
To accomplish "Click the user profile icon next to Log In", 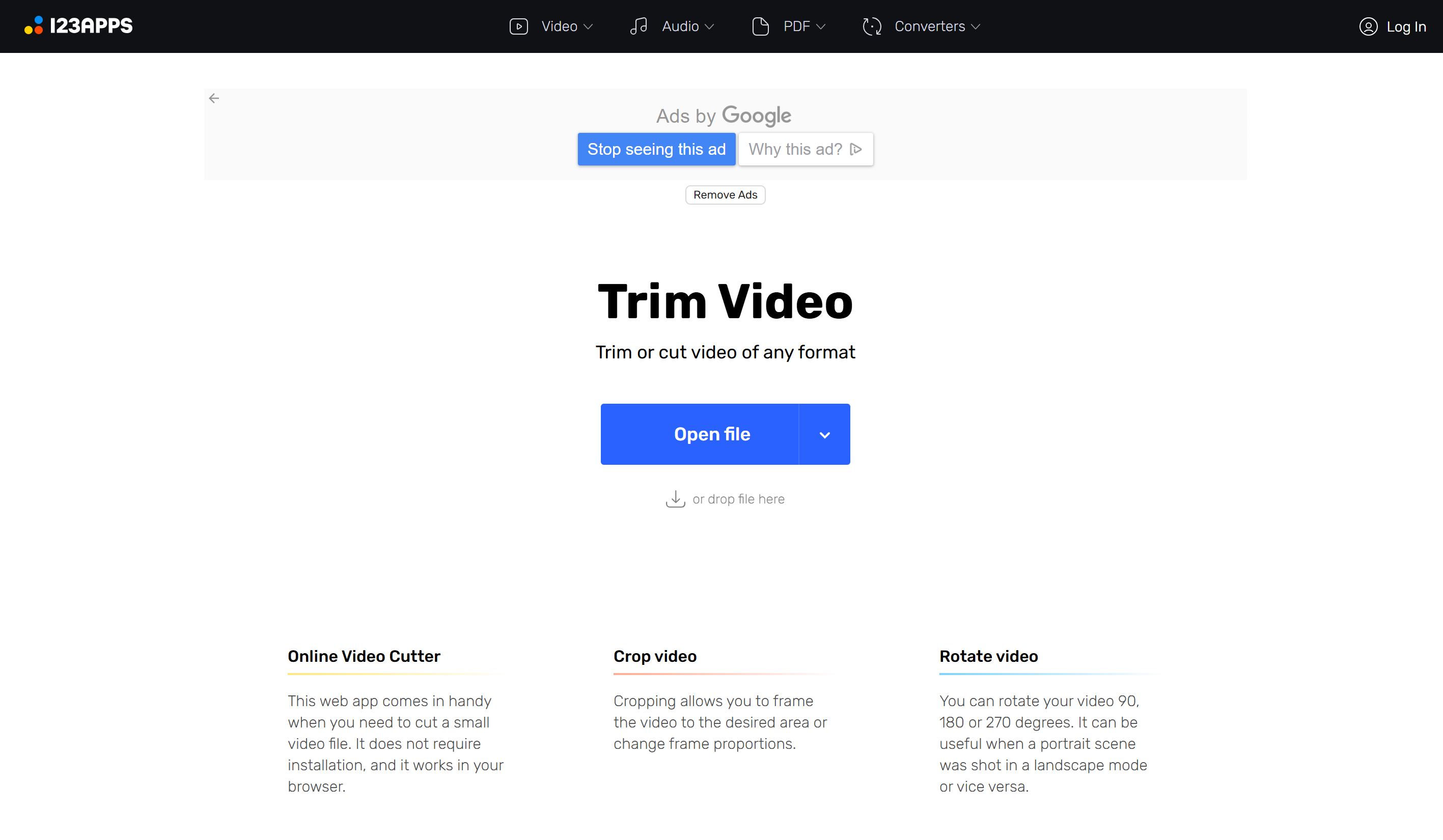I will click(1369, 26).
